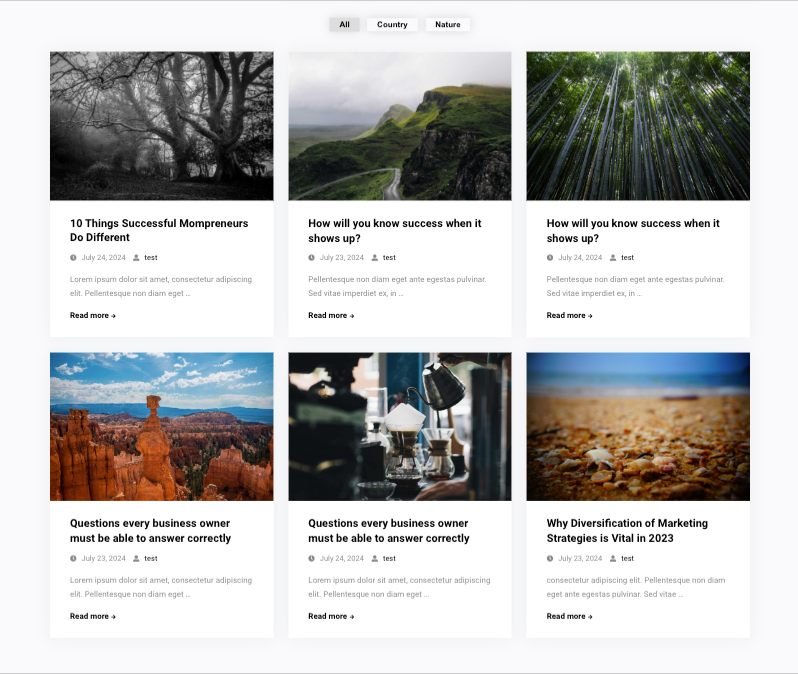Click Read more on the Mompreneurs post

click(x=93, y=315)
